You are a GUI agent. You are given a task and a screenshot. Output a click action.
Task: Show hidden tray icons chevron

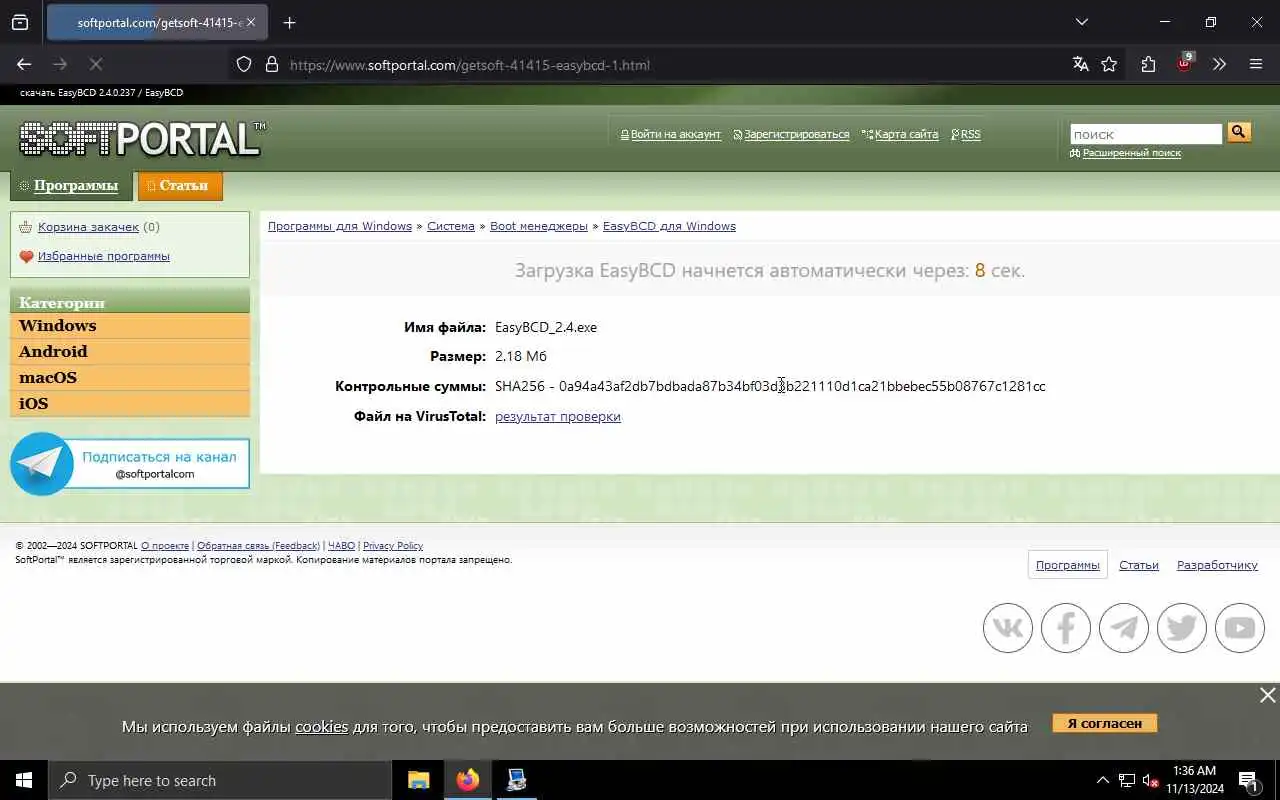pyautogui.click(x=1103, y=780)
